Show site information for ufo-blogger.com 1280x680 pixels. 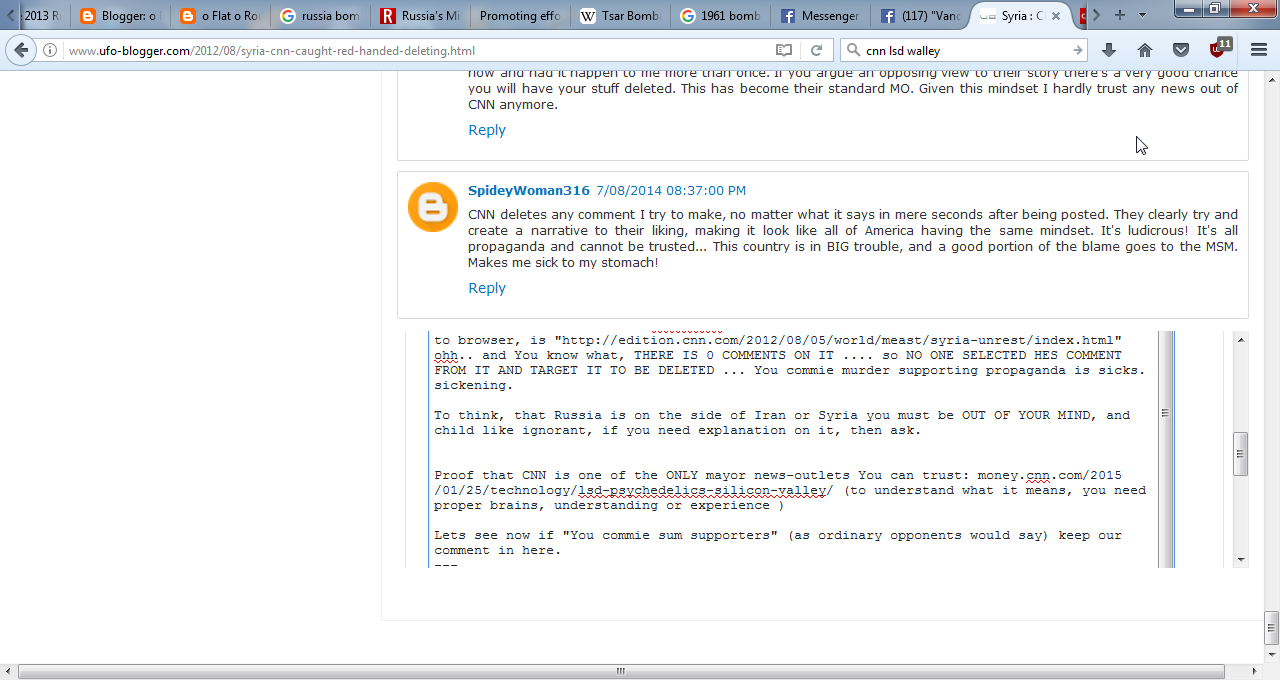[51, 50]
